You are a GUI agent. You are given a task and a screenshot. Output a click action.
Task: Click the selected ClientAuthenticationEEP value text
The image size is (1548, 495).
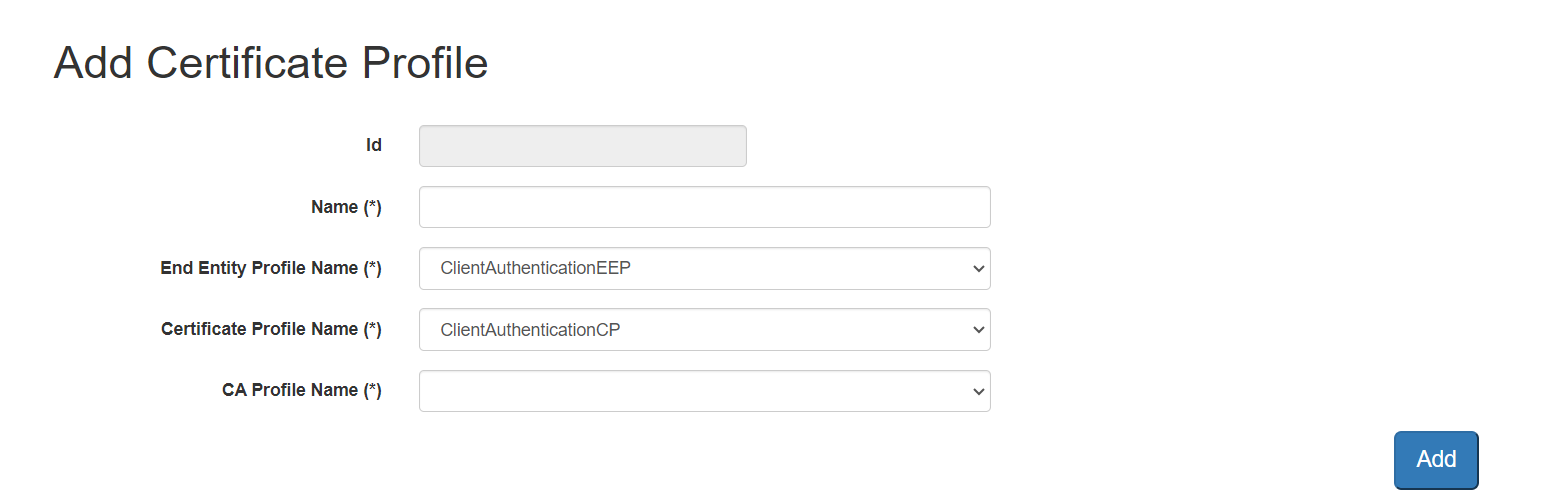(535, 268)
